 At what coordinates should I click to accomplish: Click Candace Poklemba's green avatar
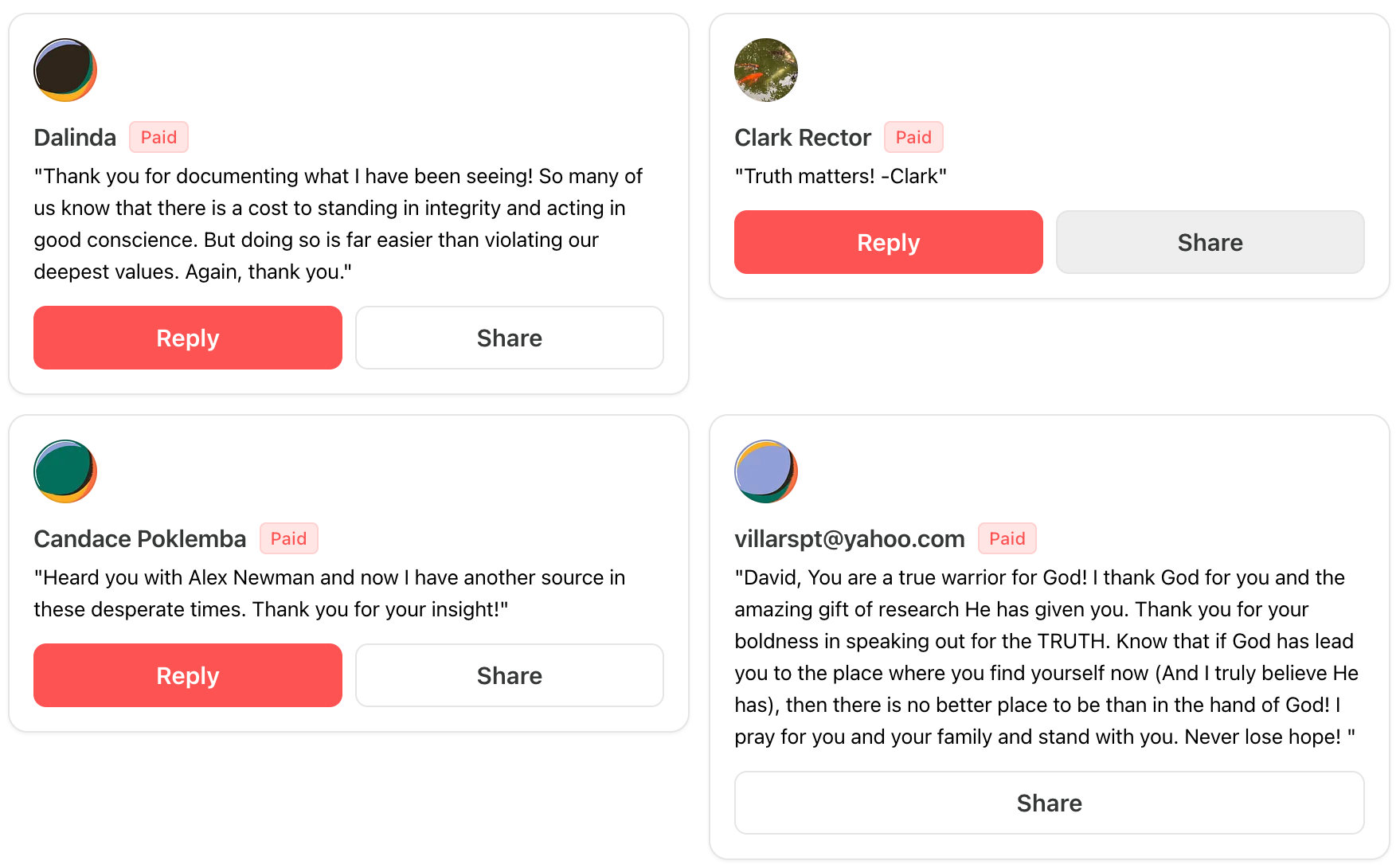point(65,471)
